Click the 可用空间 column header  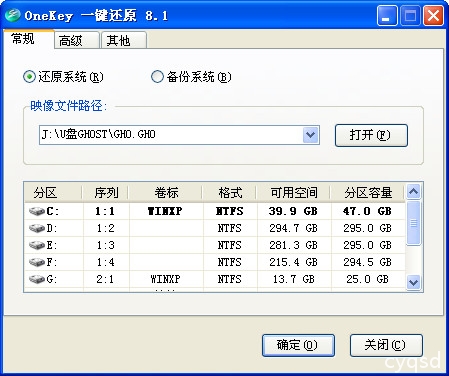[x=294, y=193]
